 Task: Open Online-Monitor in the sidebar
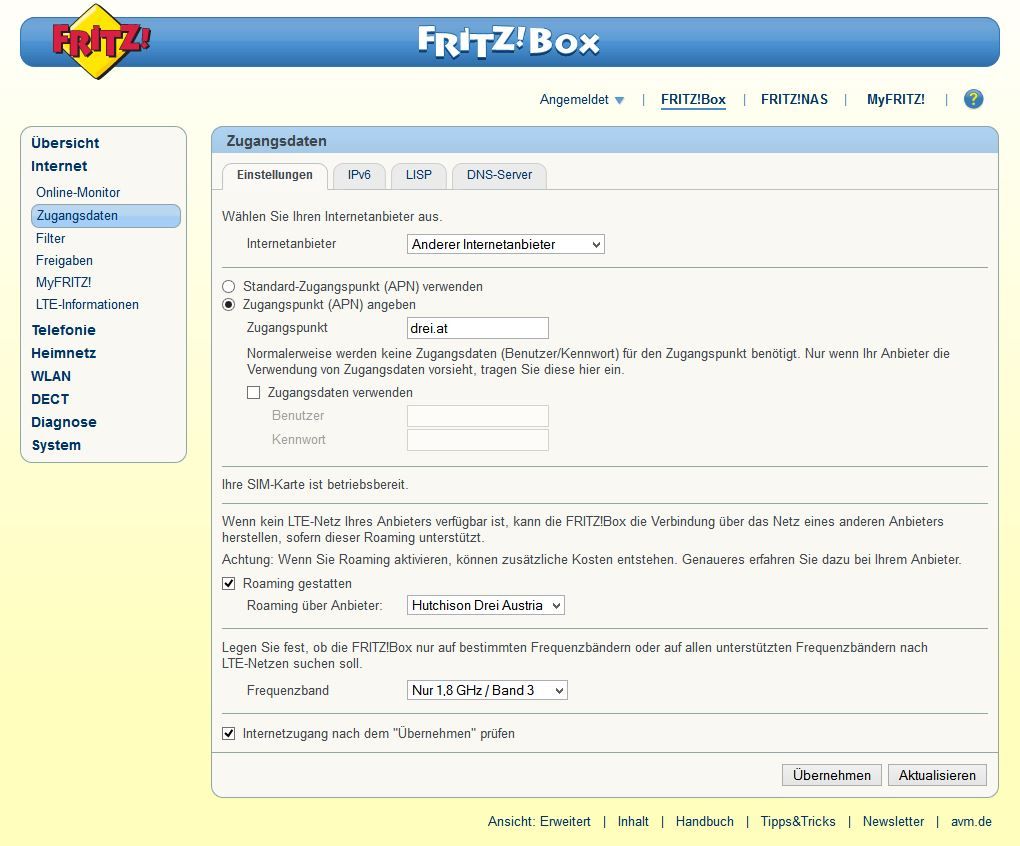(78, 192)
